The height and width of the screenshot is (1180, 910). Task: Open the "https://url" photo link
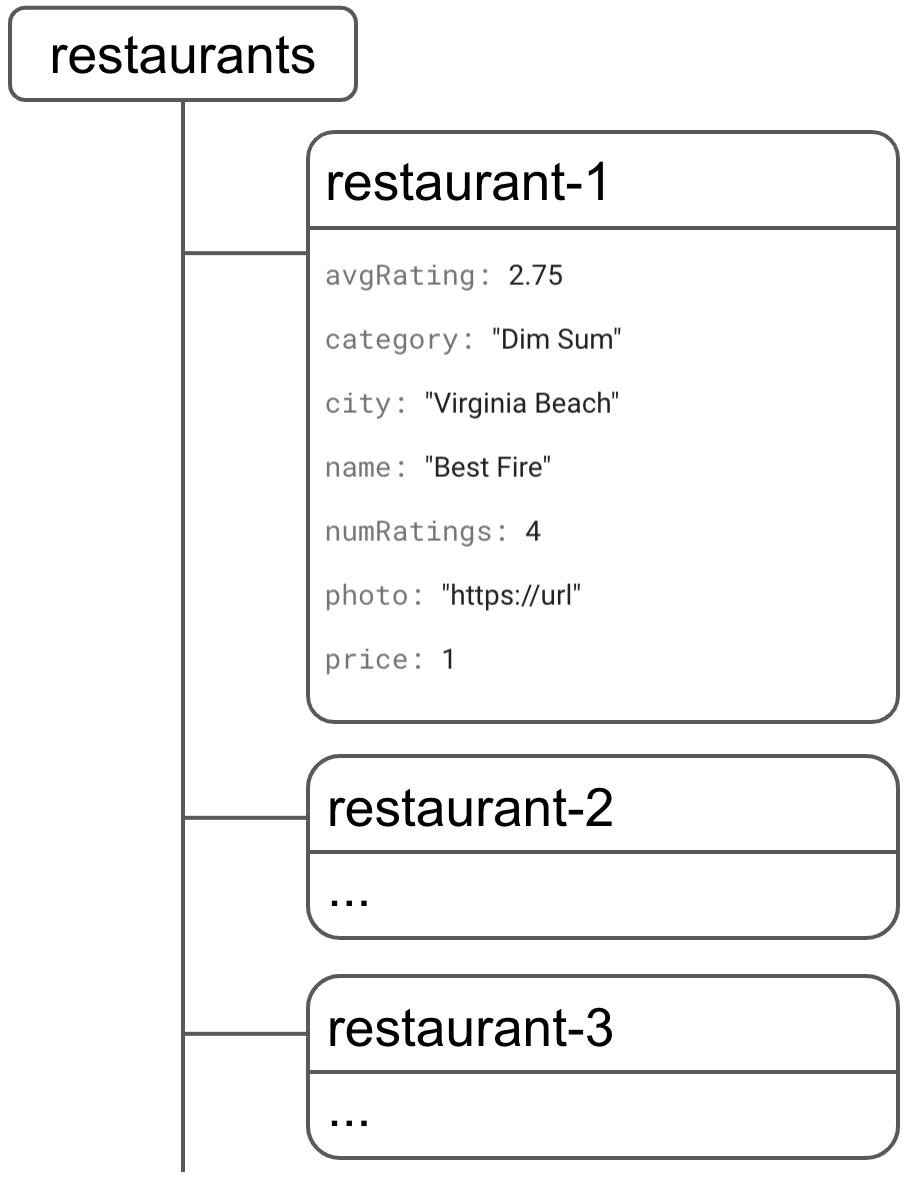tap(511, 596)
